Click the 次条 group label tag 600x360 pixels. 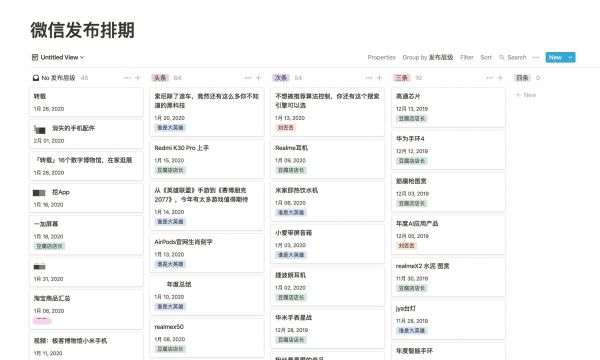[281, 78]
